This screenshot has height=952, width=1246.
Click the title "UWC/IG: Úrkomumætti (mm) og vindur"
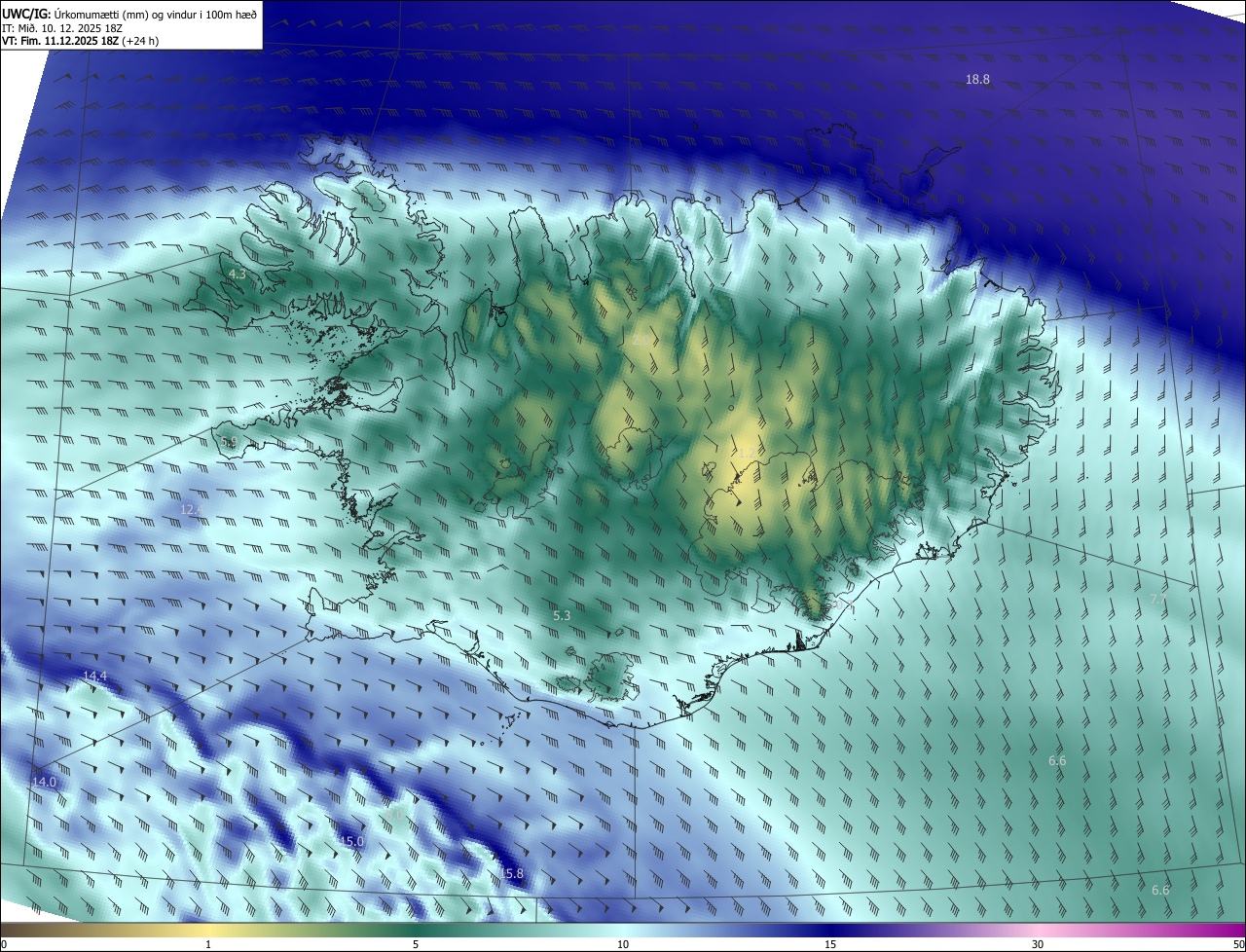(129, 13)
